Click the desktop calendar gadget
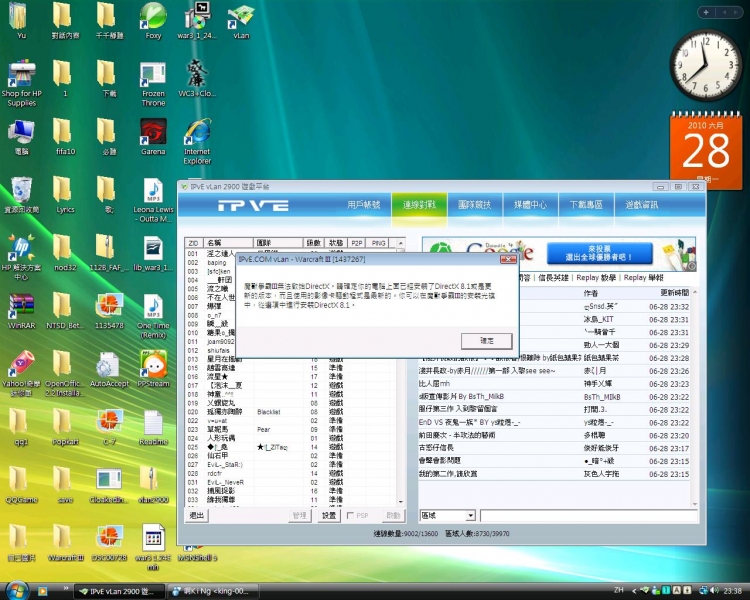The height and width of the screenshot is (600, 750). pyautogui.click(x=706, y=150)
